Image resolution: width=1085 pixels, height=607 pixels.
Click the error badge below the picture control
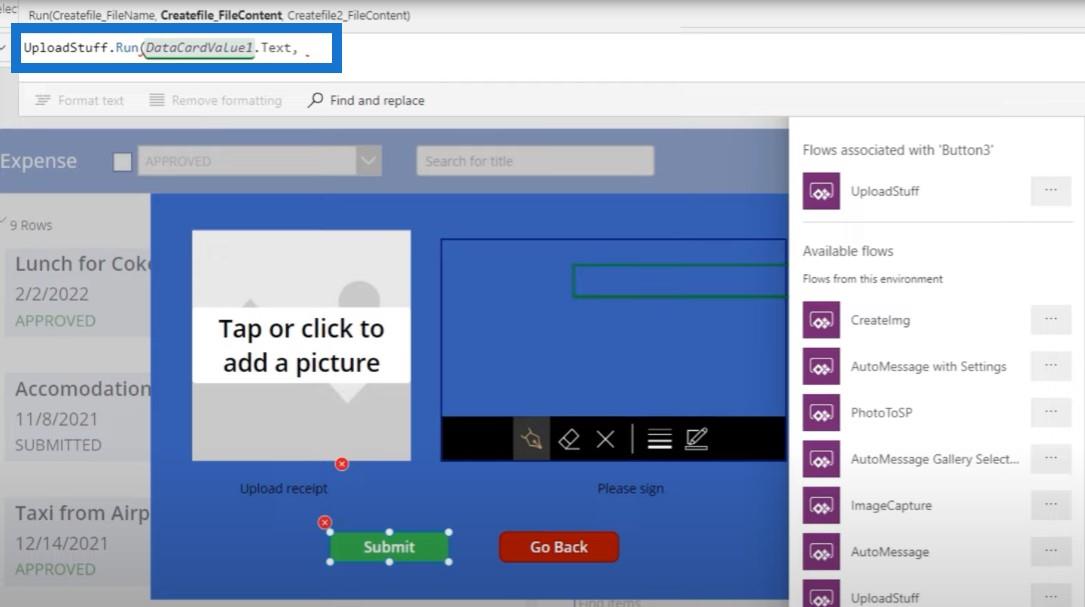coord(342,464)
